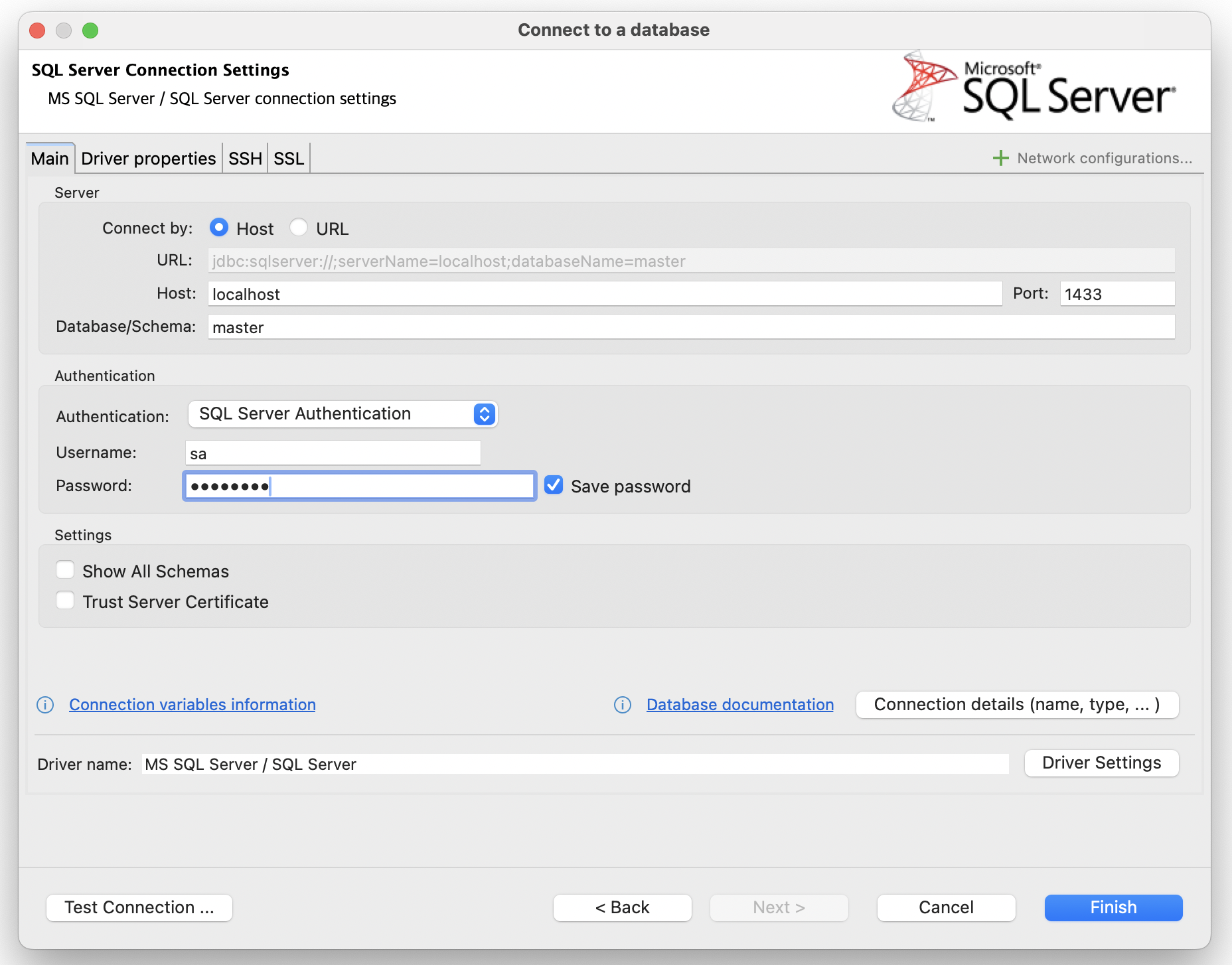This screenshot has height=965, width=1232.
Task: Click the Host field containing localhost
Action: pos(605,293)
